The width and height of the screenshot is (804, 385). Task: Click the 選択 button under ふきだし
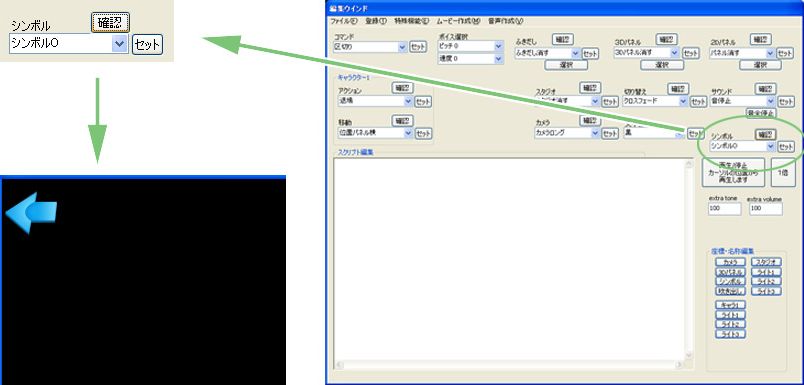(566, 65)
